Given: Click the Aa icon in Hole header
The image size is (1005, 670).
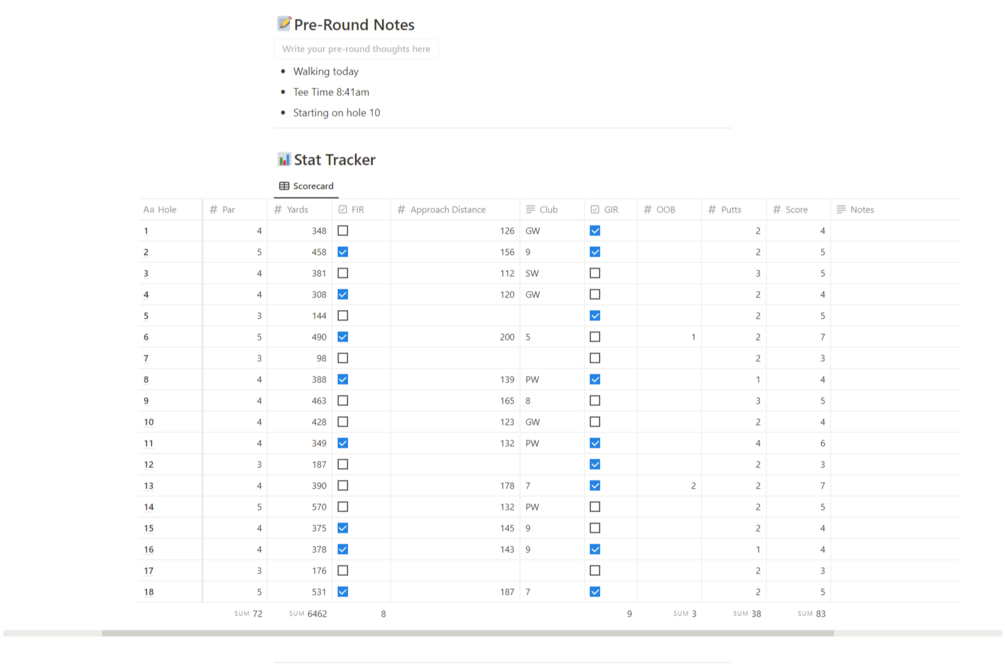Looking at the screenshot, I should click(x=149, y=210).
